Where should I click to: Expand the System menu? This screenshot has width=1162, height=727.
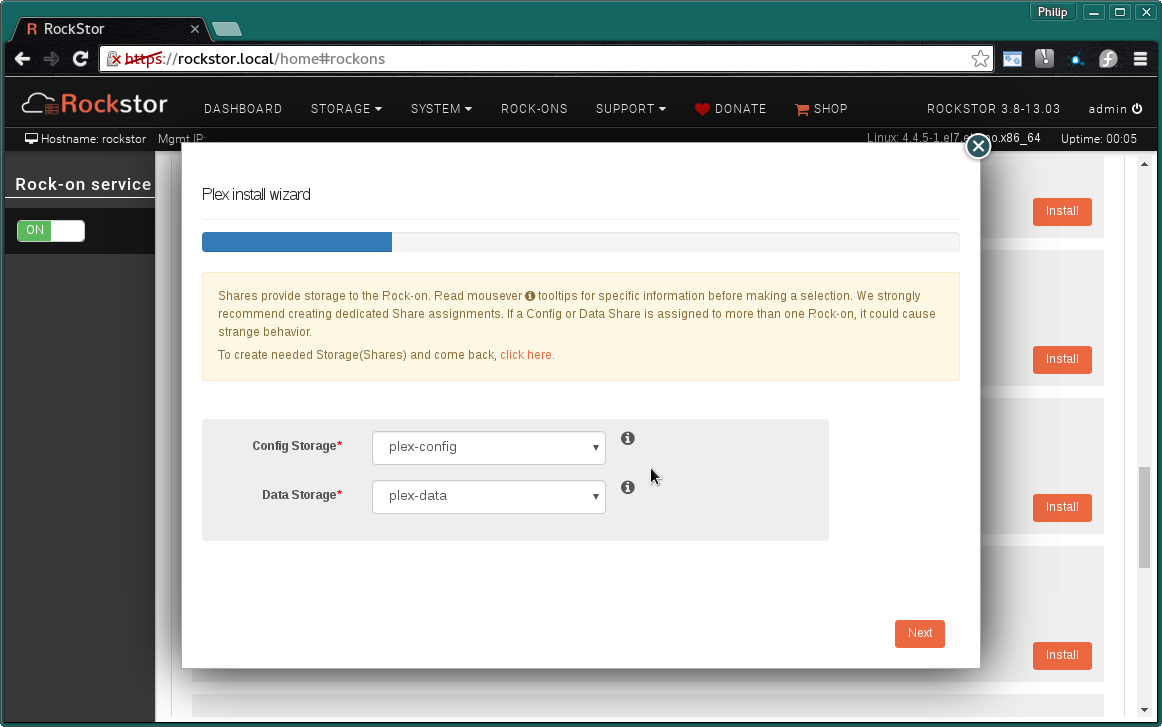coord(441,109)
